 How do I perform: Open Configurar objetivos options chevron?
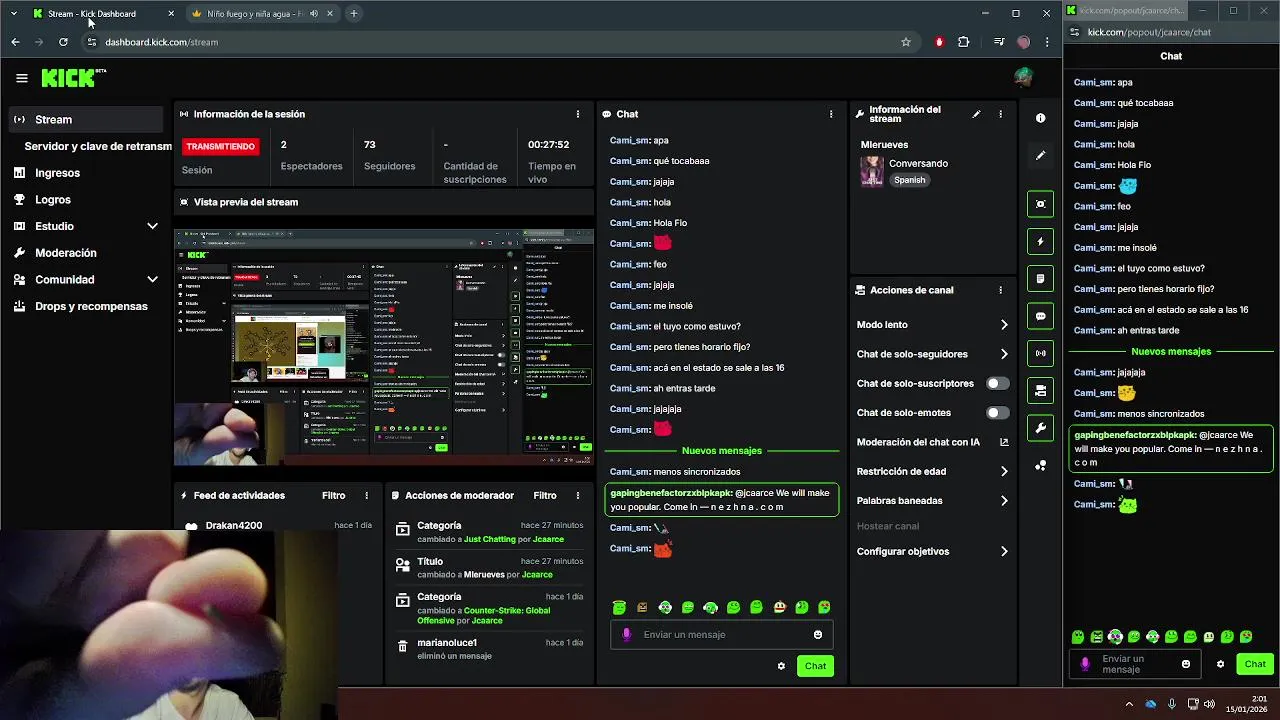(1004, 551)
